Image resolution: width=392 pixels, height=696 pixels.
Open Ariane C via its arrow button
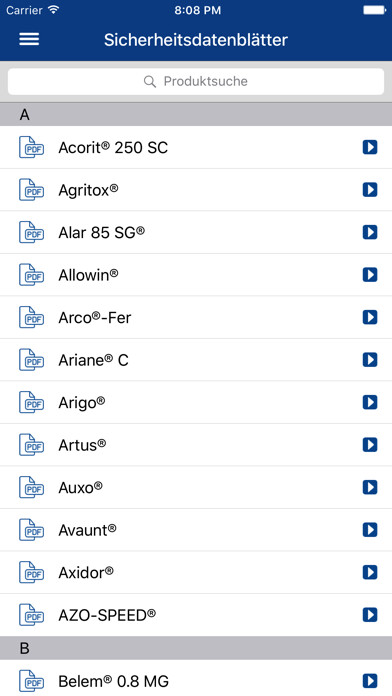(x=370, y=360)
